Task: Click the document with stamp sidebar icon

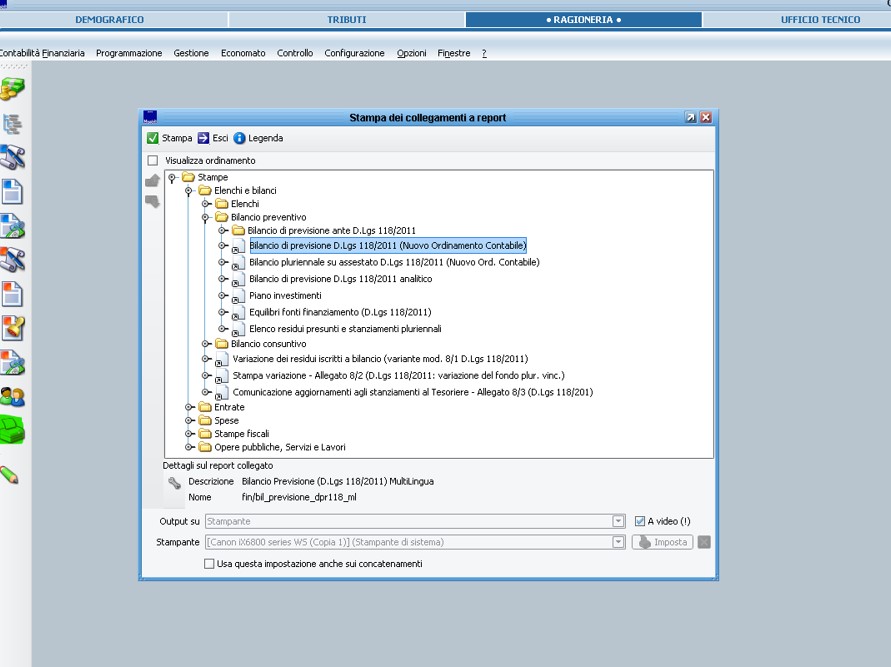Action: click(x=12, y=327)
